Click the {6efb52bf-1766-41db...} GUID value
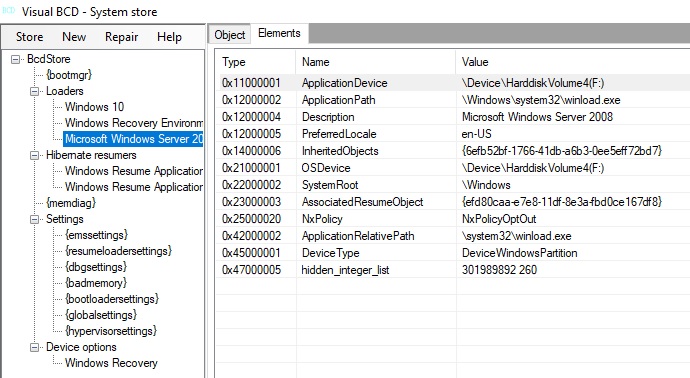The height and width of the screenshot is (378, 690). (562, 151)
